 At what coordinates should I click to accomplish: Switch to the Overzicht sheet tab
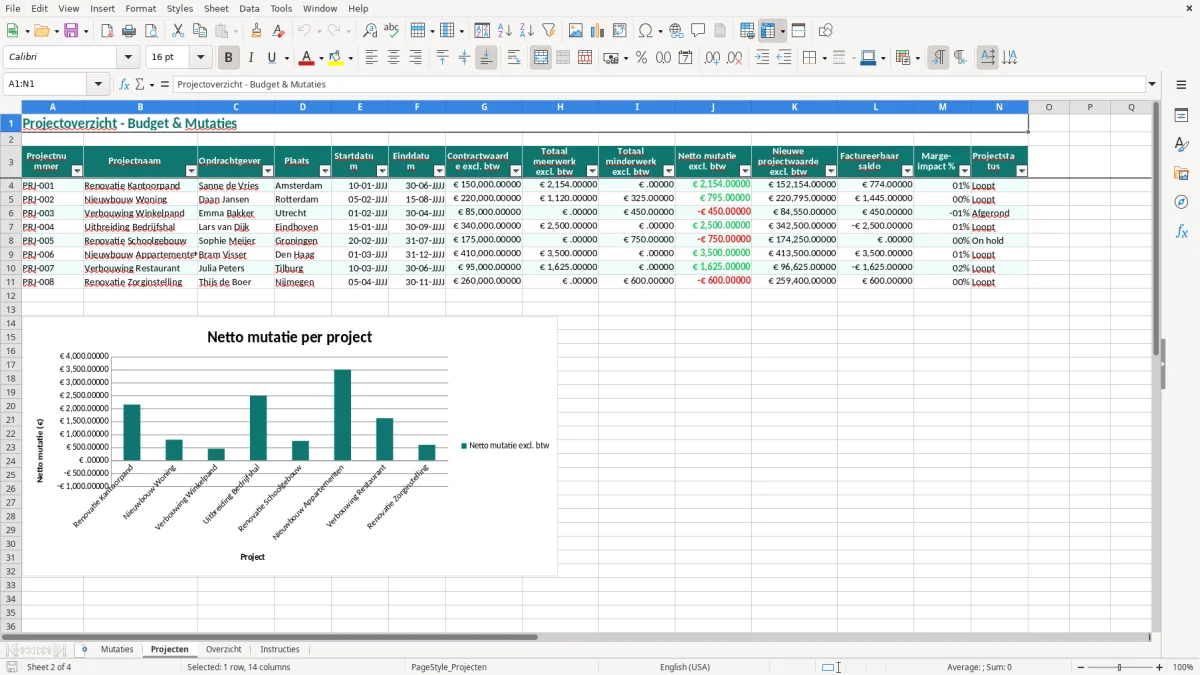point(223,649)
